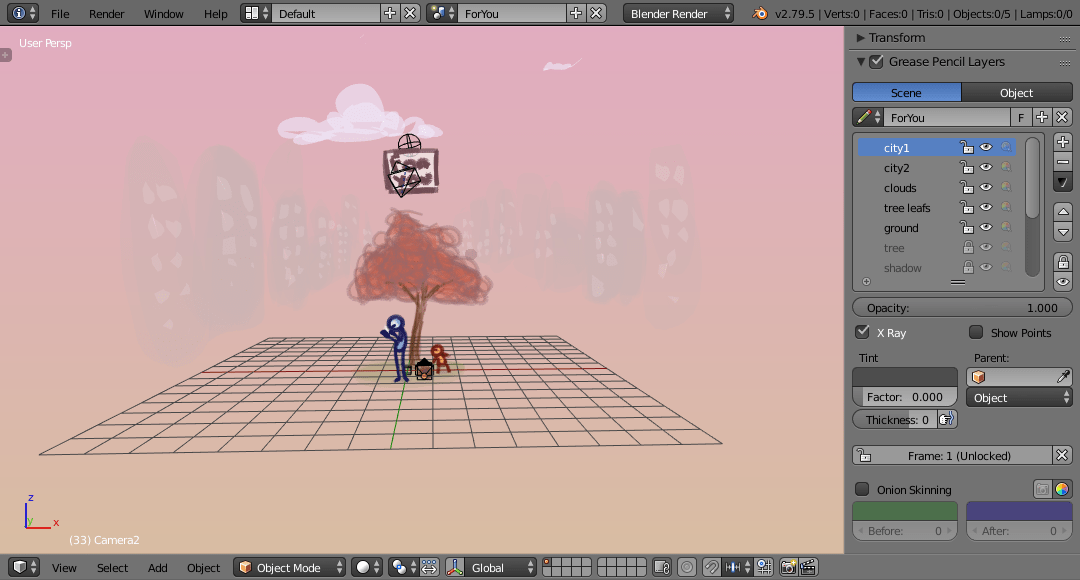Adjust the Opacity slider to change layer opacity
The height and width of the screenshot is (580, 1080).
click(x=962, y=307)
